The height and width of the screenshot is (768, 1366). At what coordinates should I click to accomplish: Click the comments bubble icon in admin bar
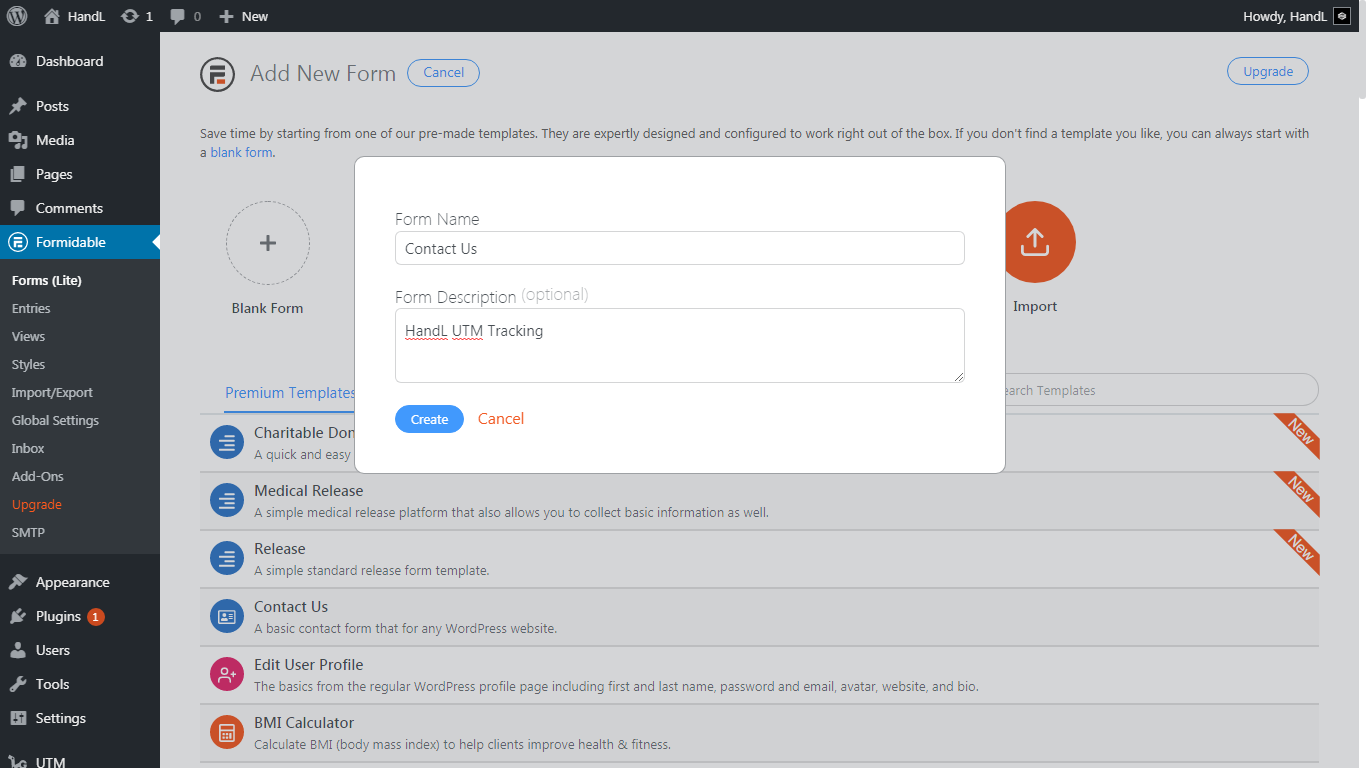pos(178,16)
